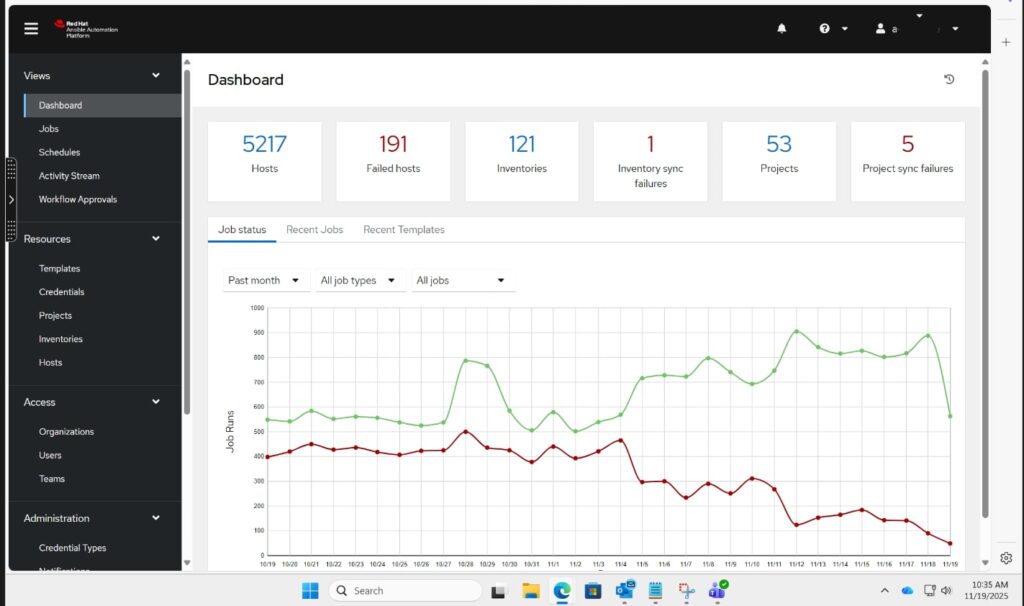Highlight the Dashboard entry in Views
This screenshot has height=606, width=1024.
(x=60, y=104)
